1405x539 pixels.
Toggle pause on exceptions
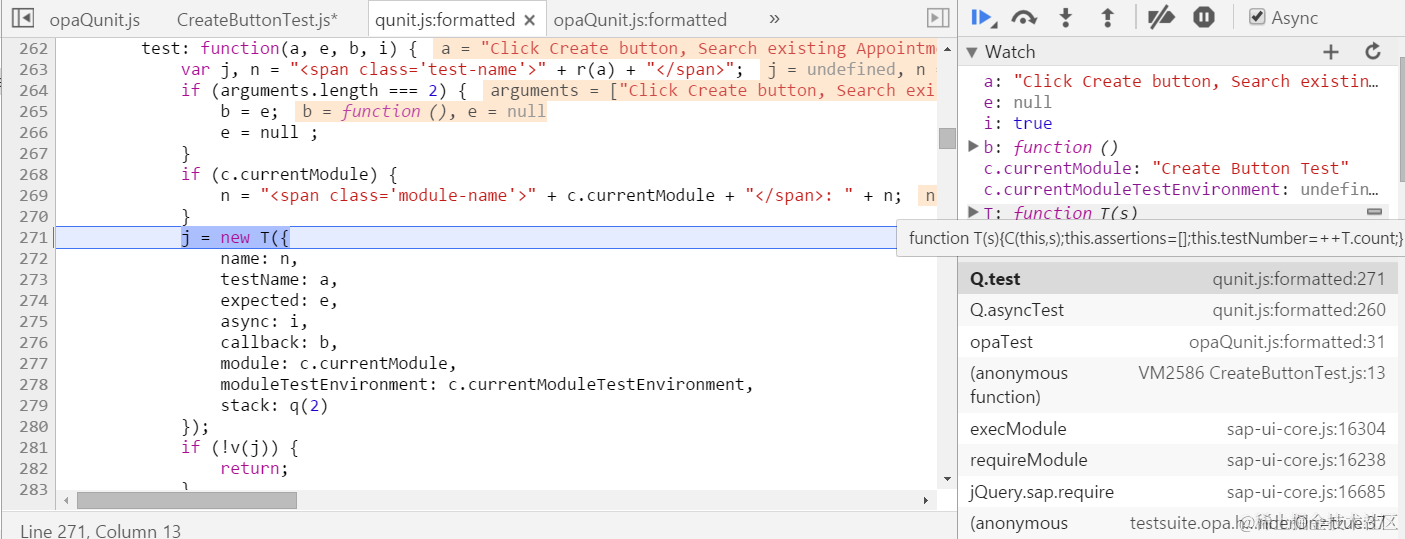1204,17
